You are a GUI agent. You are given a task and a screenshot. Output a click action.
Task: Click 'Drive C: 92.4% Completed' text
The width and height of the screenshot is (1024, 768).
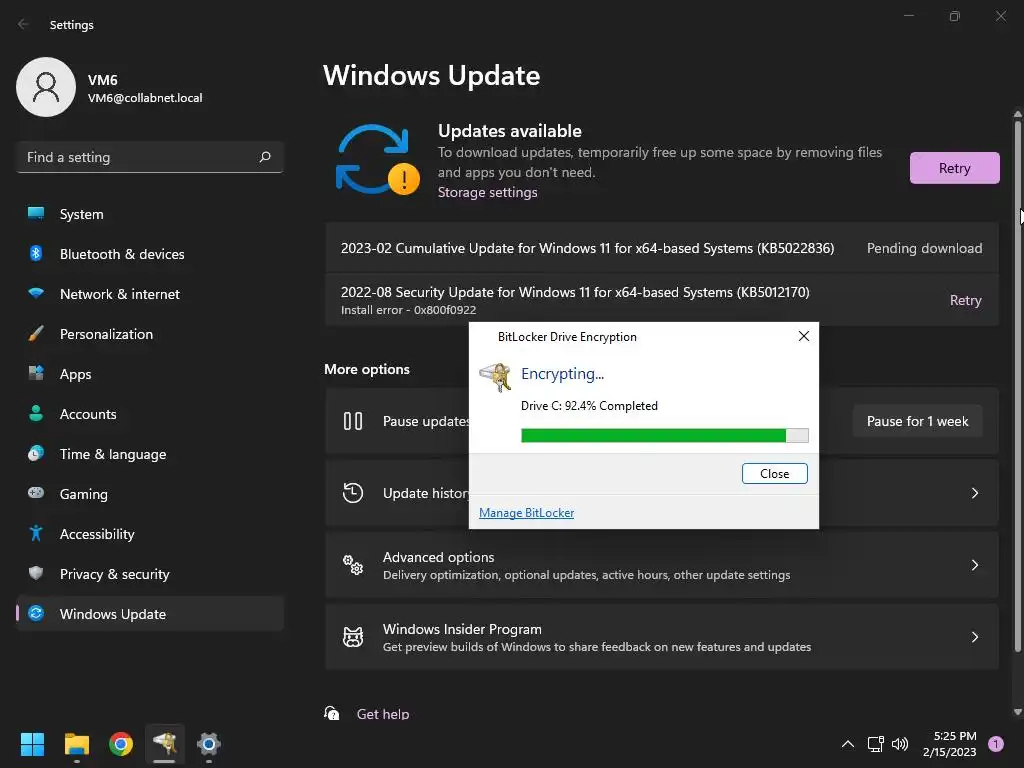pyautogui.click(x=589, y=406)
